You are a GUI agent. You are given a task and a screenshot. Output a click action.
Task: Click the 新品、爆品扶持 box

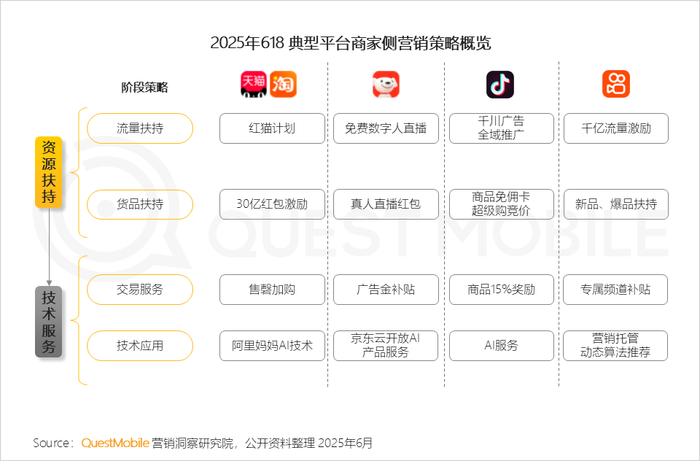pos(616,204)
